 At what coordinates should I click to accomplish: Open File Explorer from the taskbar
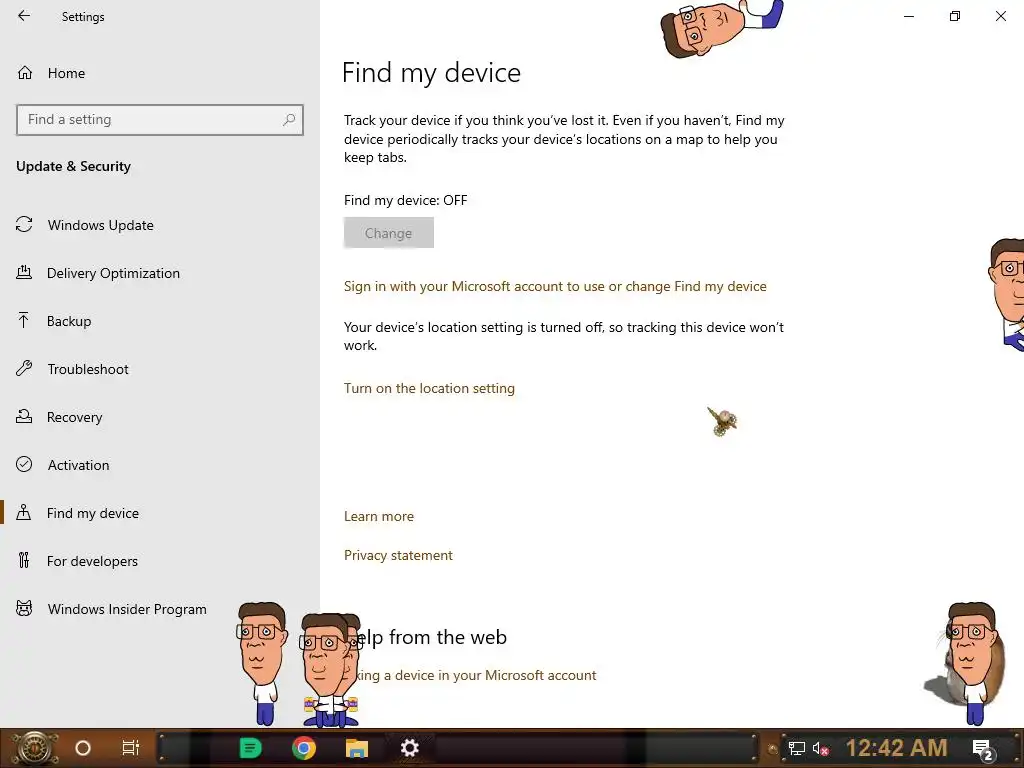tap(357, 748)
